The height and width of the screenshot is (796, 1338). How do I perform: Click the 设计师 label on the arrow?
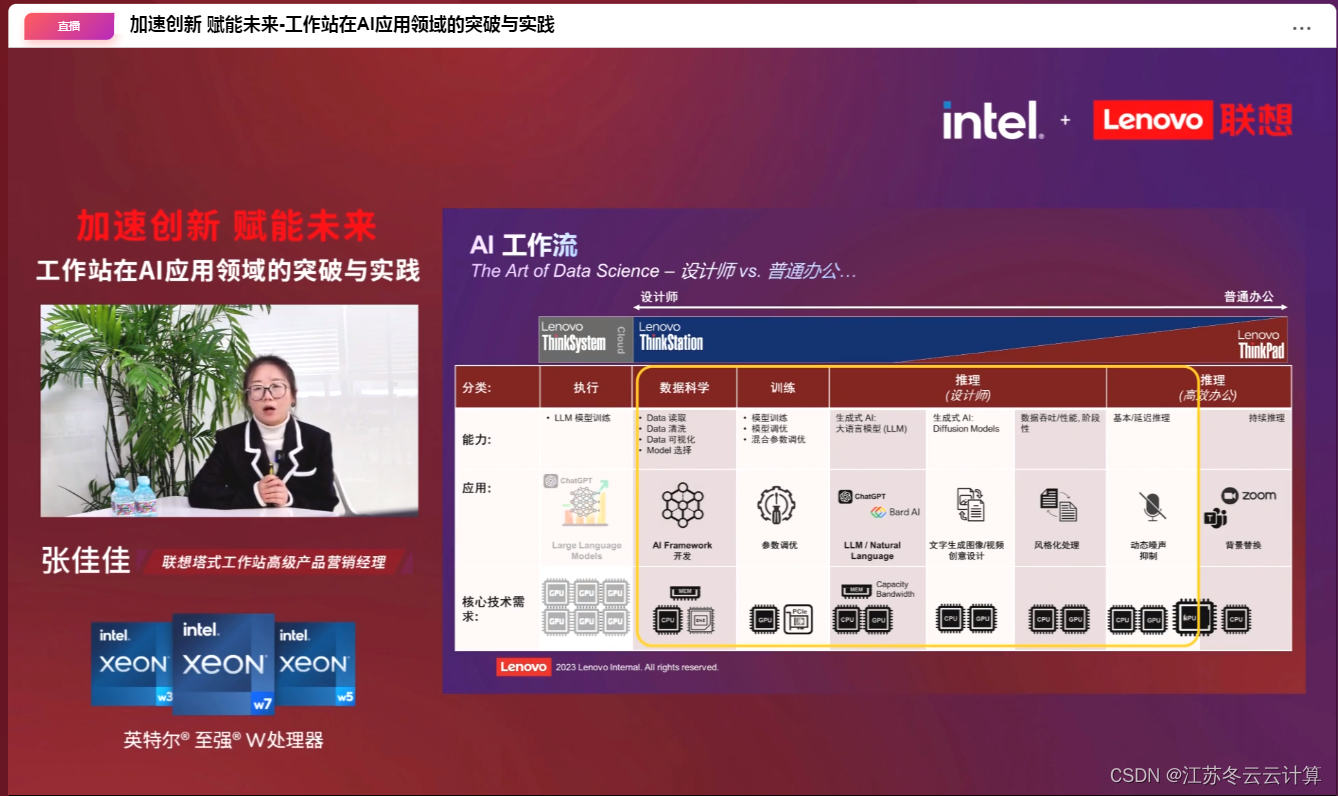(659, 297)
